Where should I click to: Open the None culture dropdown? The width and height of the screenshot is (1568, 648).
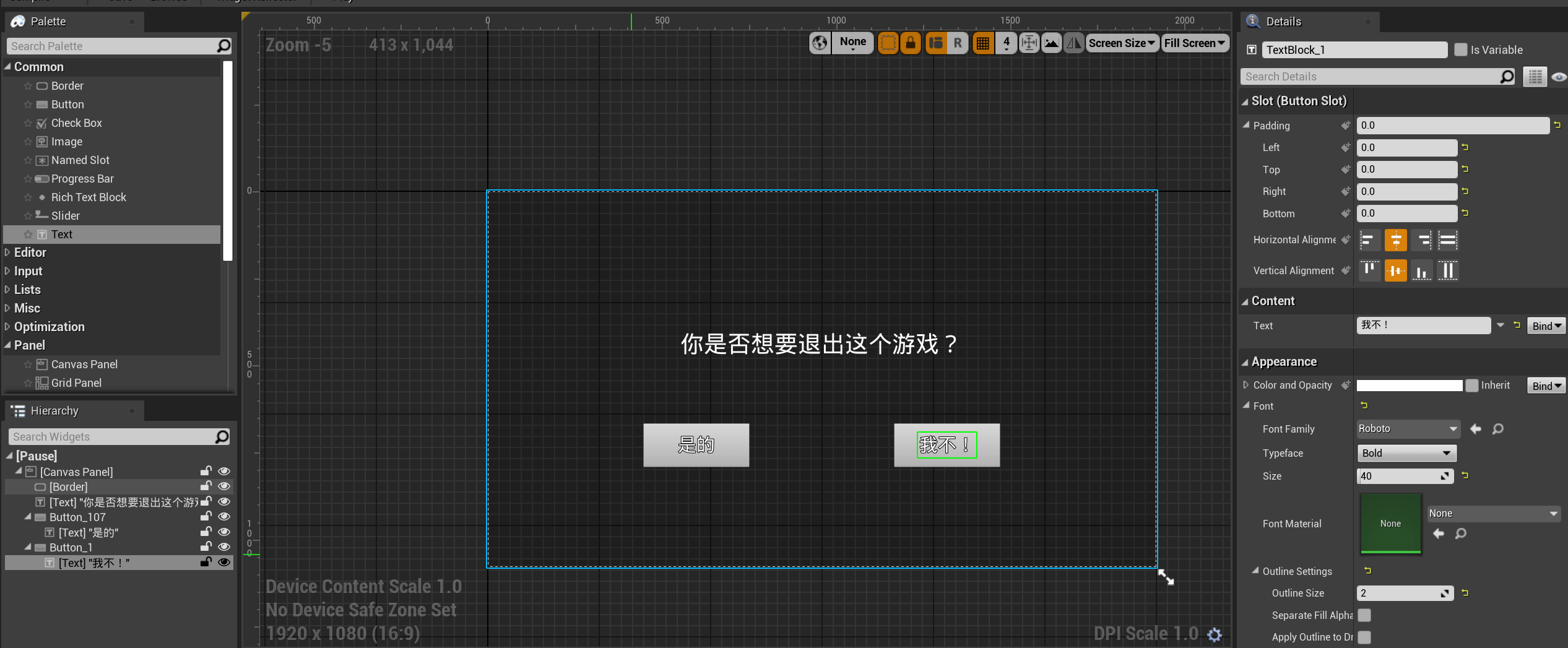click(852, 43)
